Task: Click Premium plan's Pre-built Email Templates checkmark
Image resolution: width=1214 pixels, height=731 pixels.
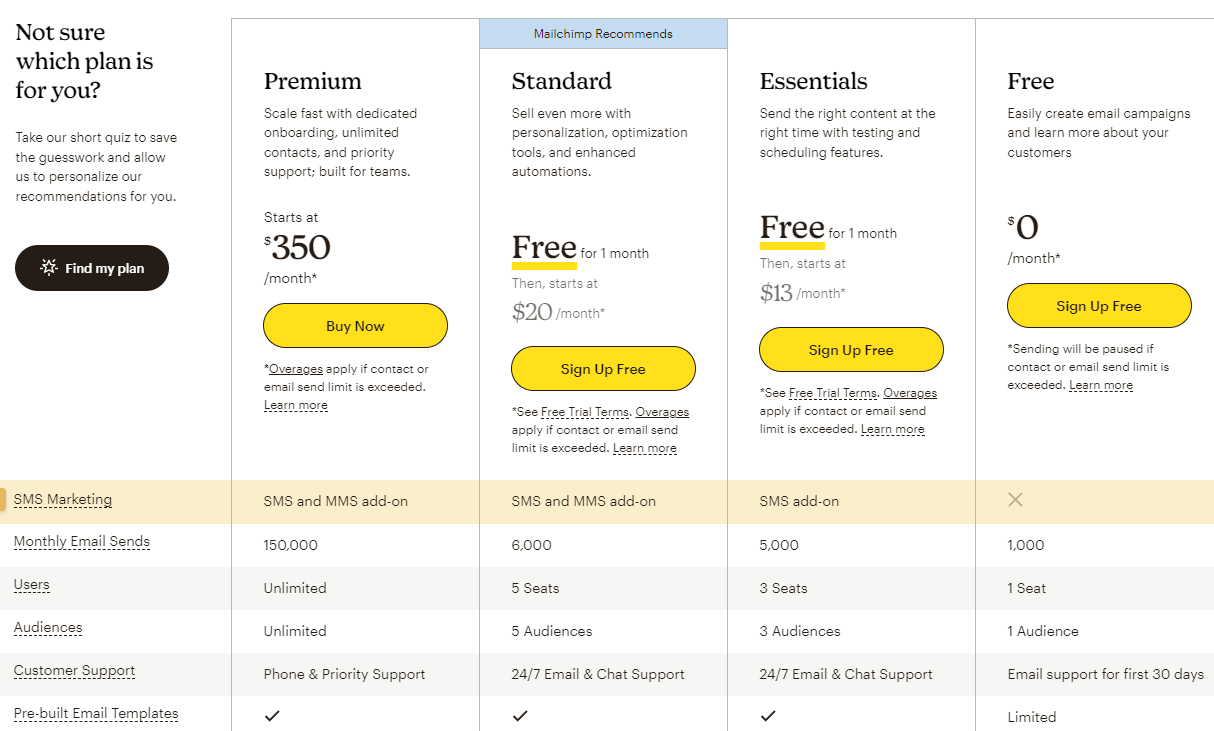Action: click(x=272, y=716)
